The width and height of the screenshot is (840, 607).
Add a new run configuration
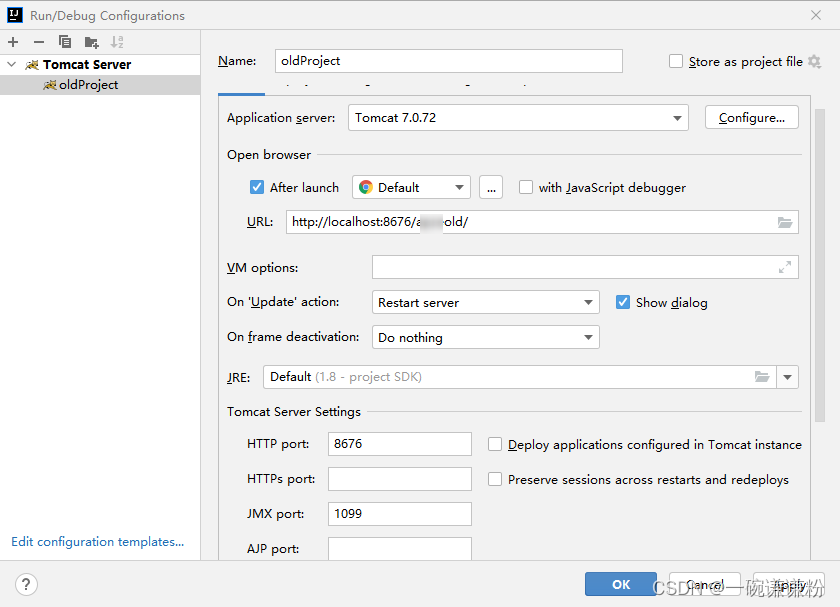coord(13,42)
